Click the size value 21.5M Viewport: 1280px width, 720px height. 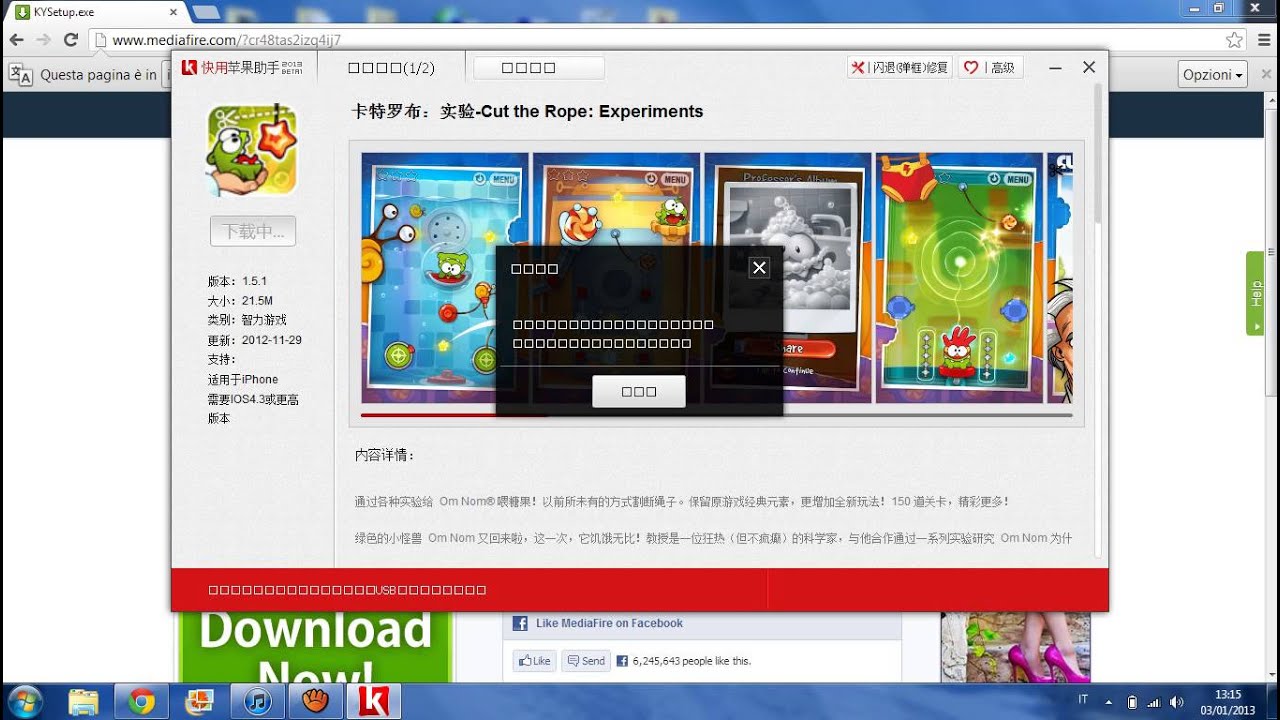click(x=257, y=300)
